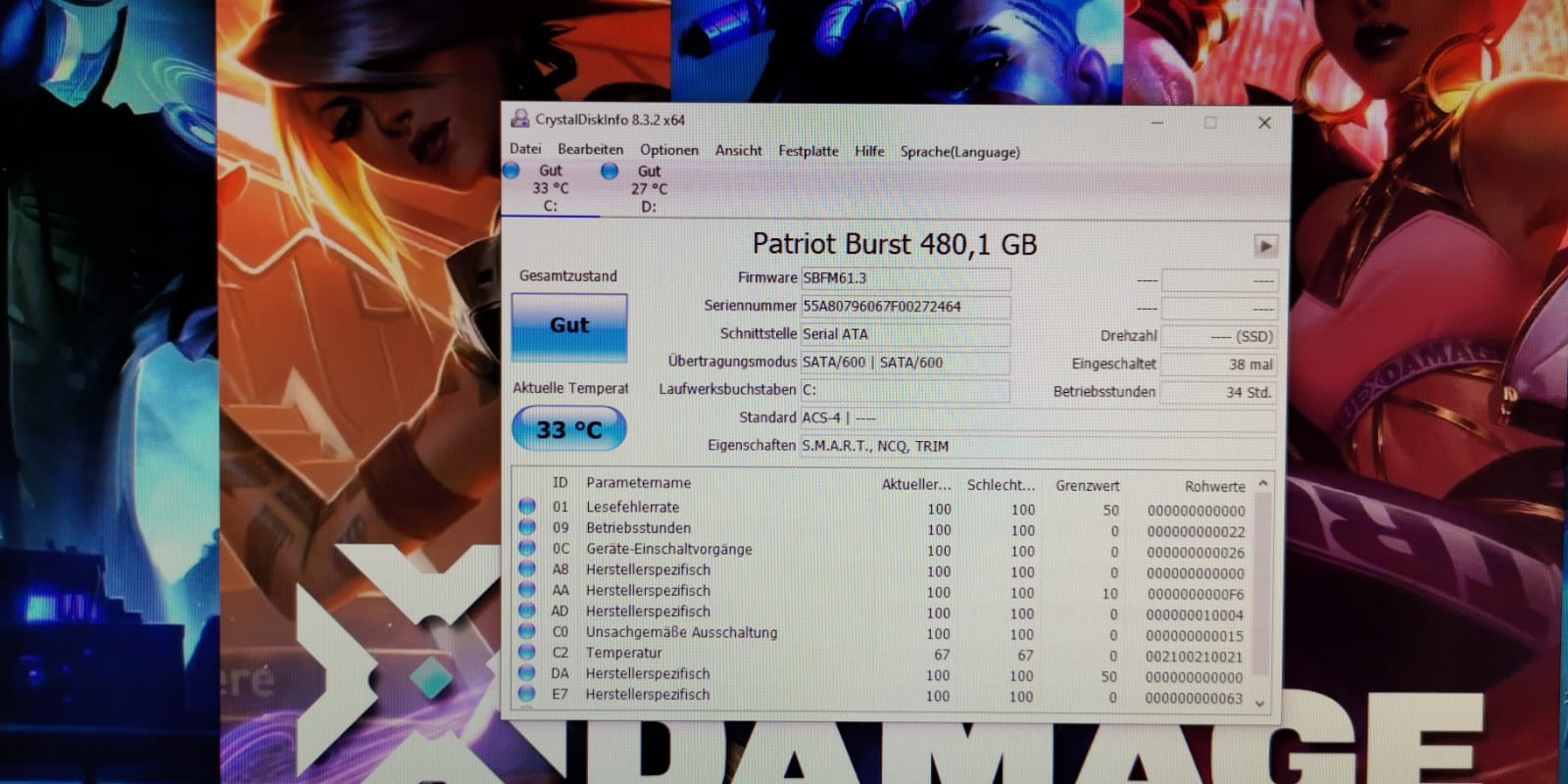The width and height of the screenshot is (1568, 784).
Task: Click status icon of 09 Betriebsstunden row
Action: pos(527,527)
